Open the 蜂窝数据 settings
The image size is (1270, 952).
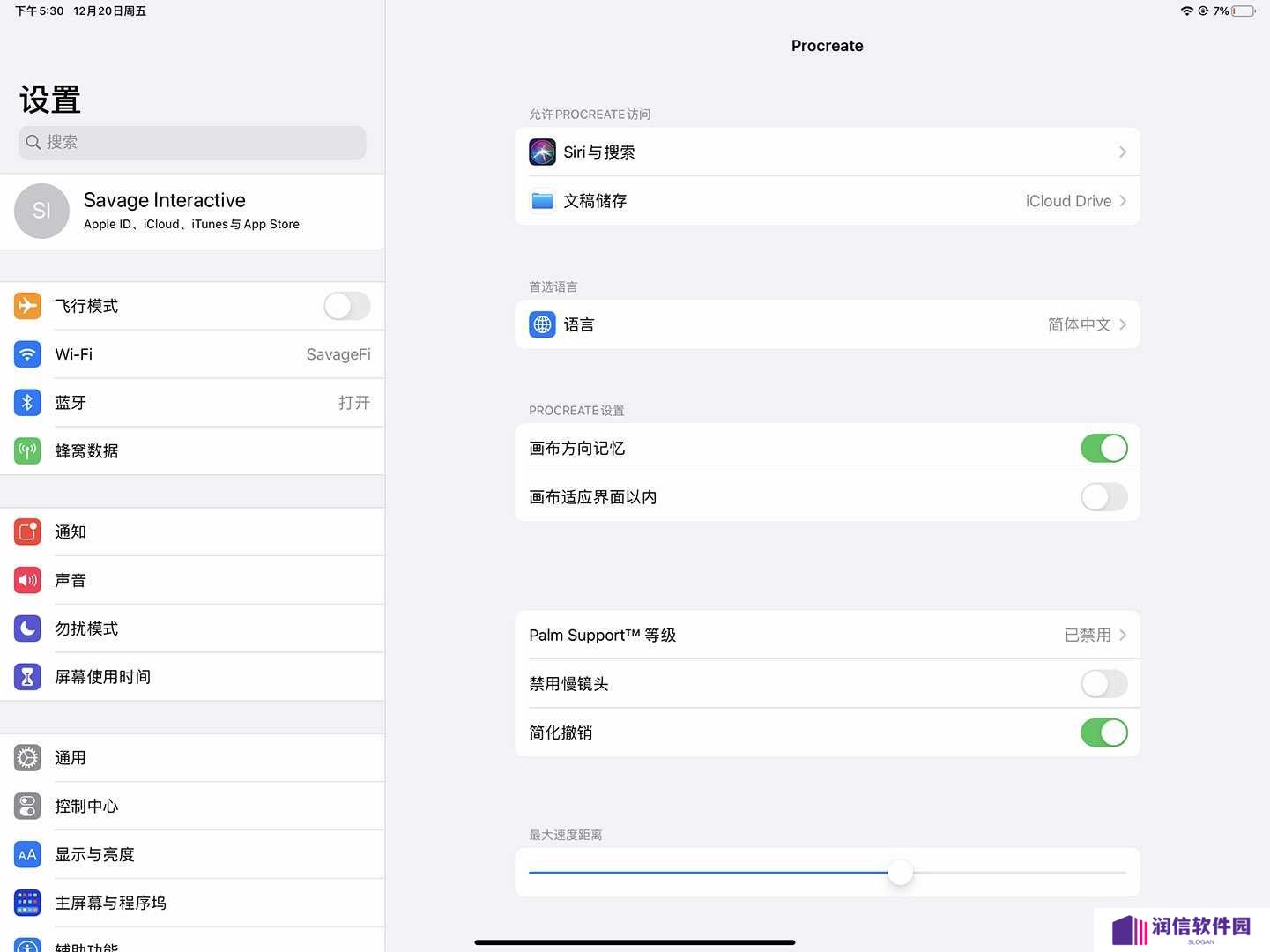click(x=192, y=451)
